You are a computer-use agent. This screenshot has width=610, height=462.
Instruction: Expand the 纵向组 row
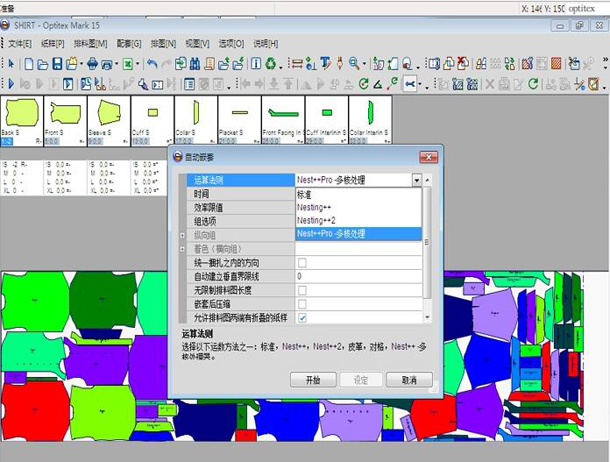(x=182, y=235)
